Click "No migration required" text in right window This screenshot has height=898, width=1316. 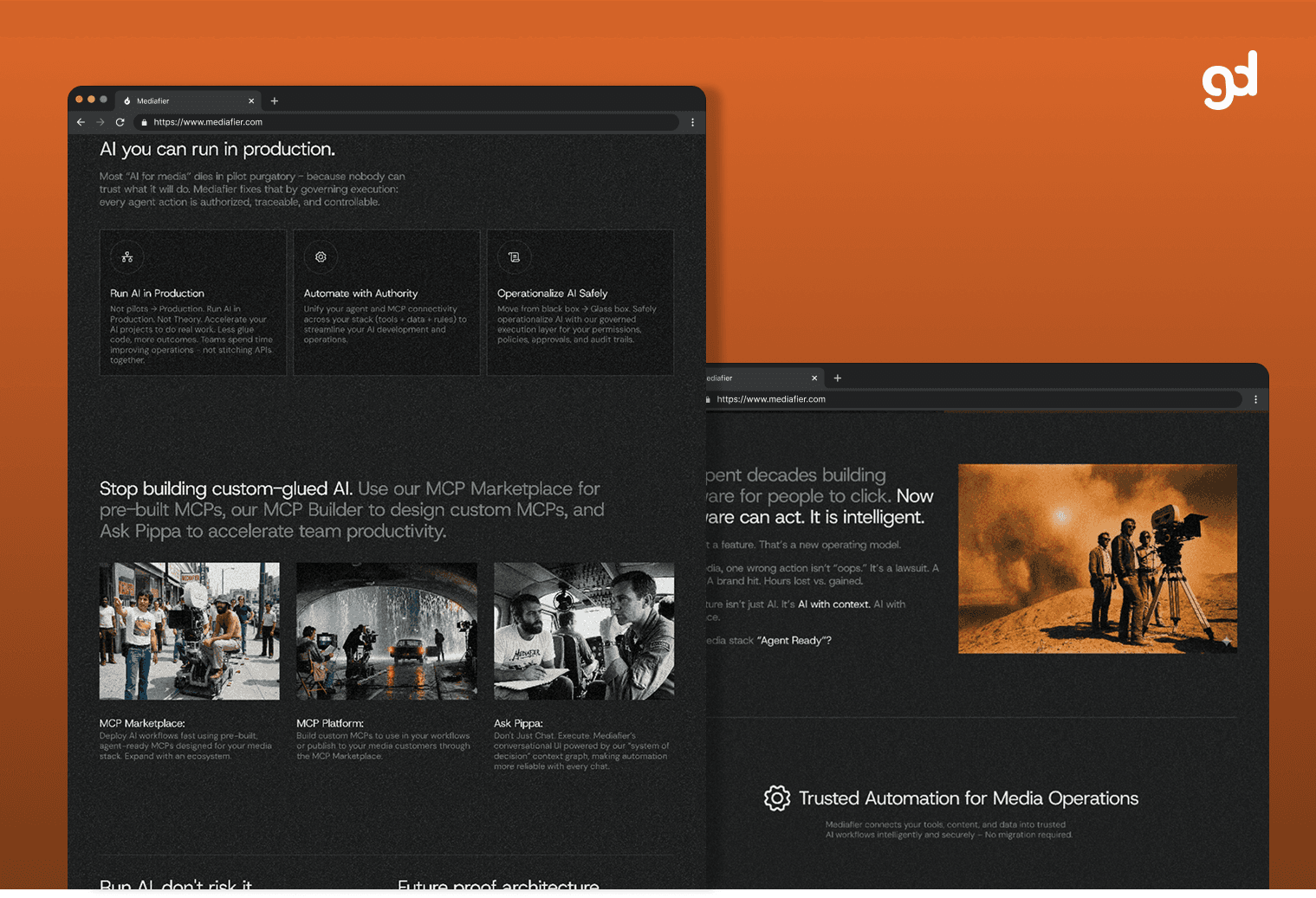[1028, 835]
